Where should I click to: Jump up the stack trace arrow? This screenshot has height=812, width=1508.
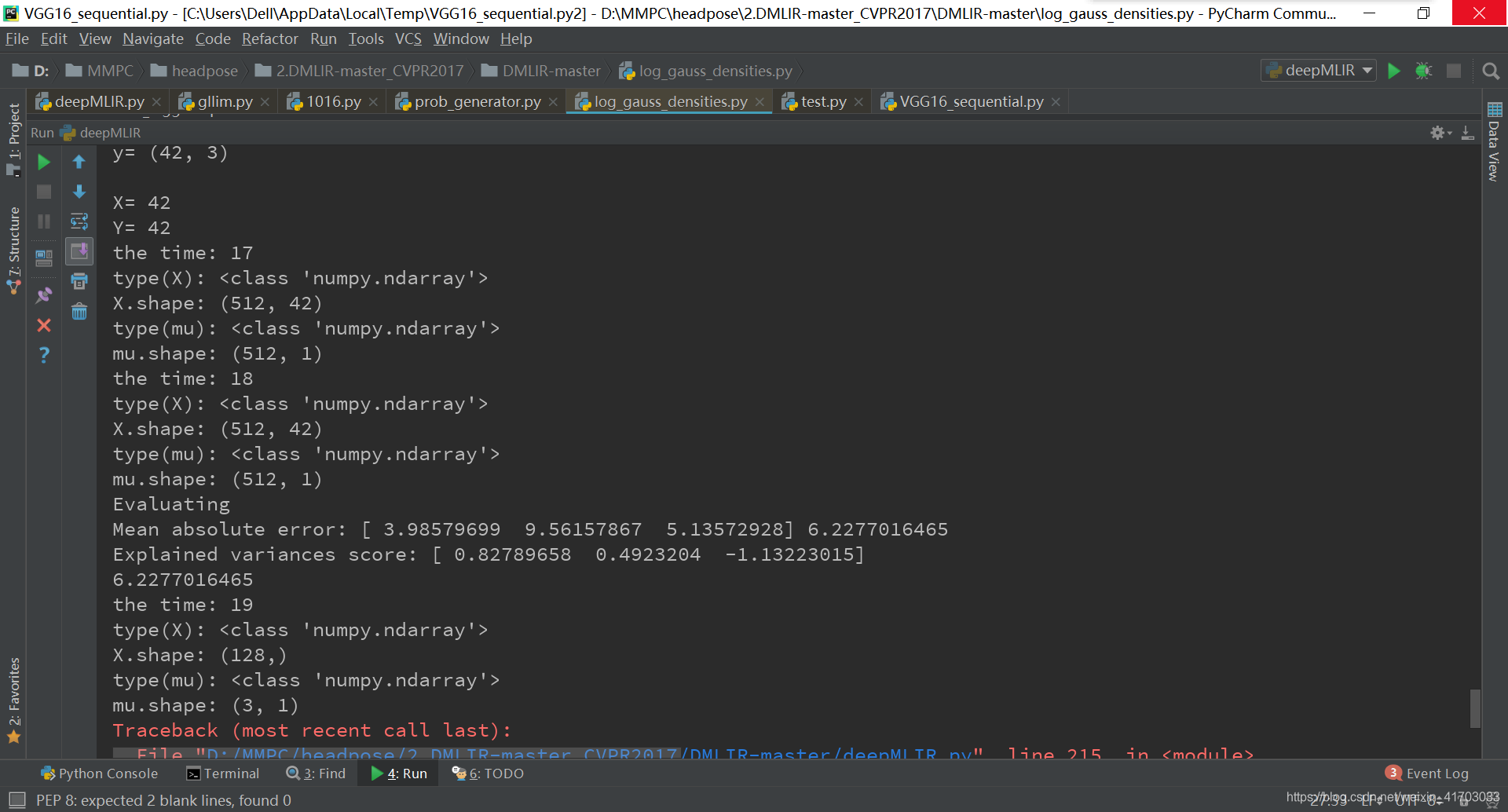79,162
